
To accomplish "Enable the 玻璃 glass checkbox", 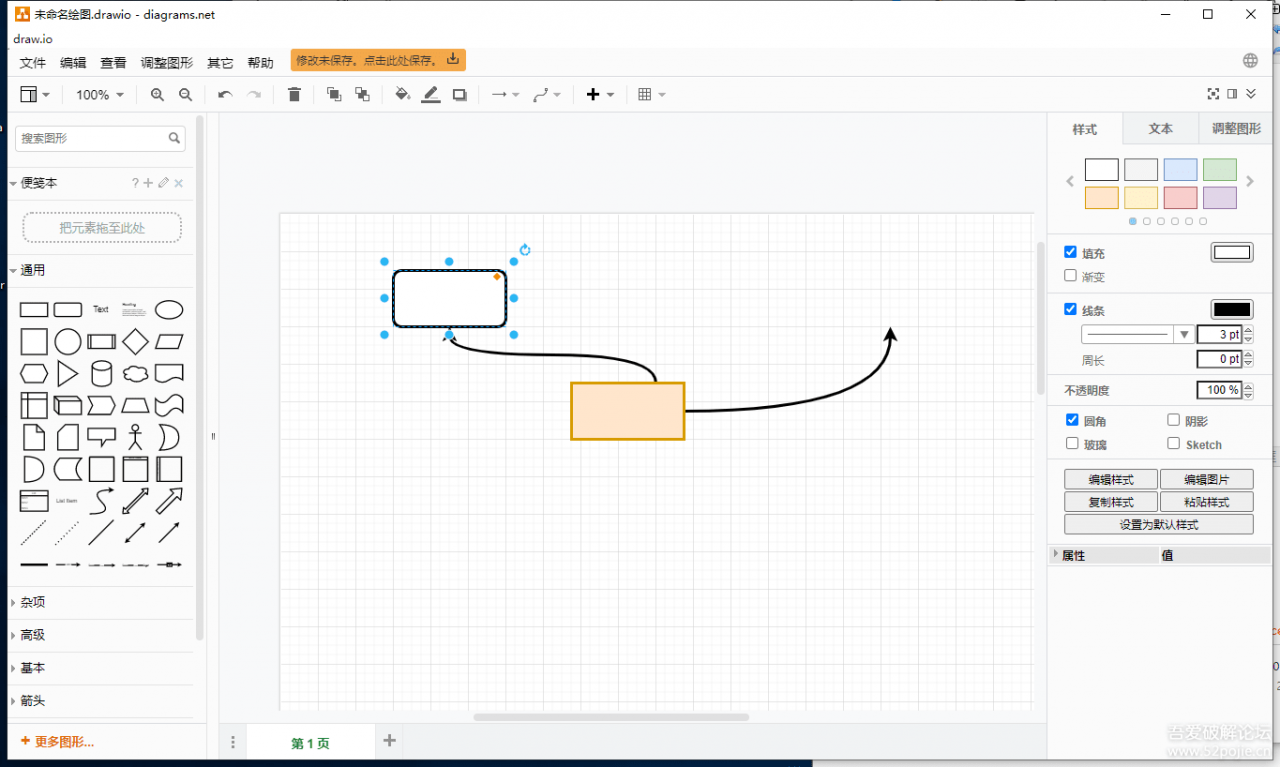I will [x=1072, y=444].
